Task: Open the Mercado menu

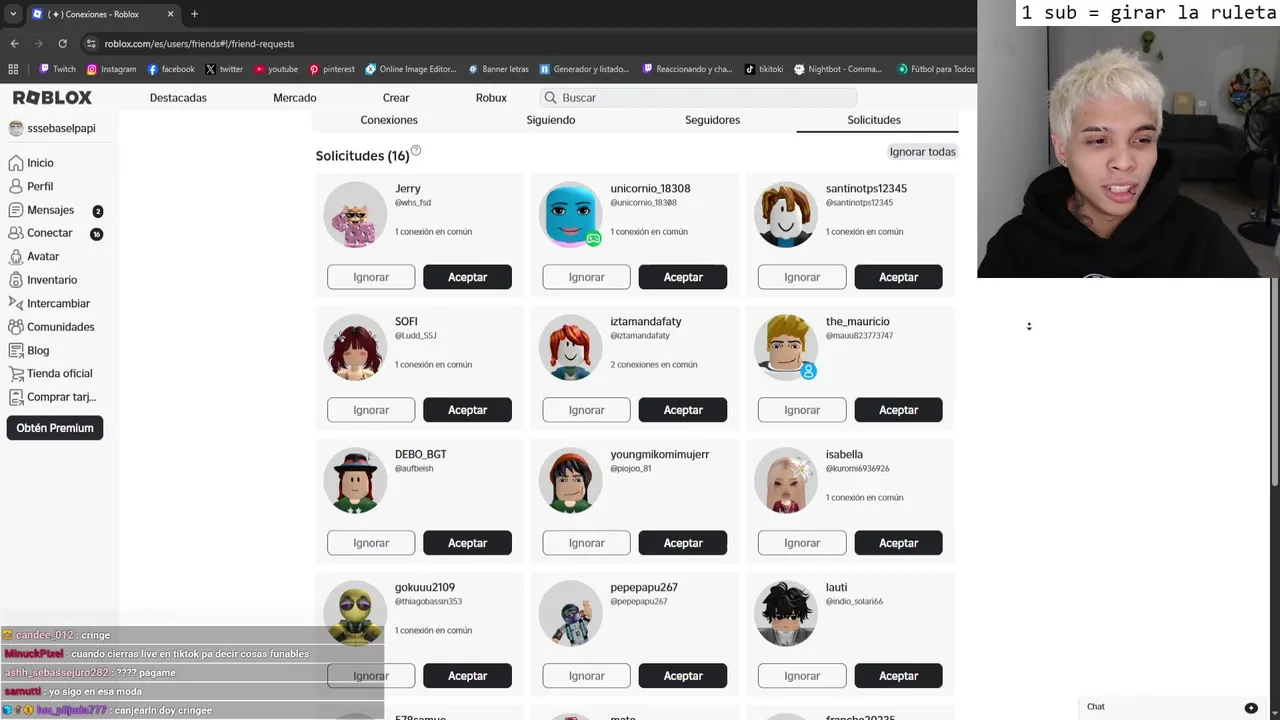Action: coord(295,97)
